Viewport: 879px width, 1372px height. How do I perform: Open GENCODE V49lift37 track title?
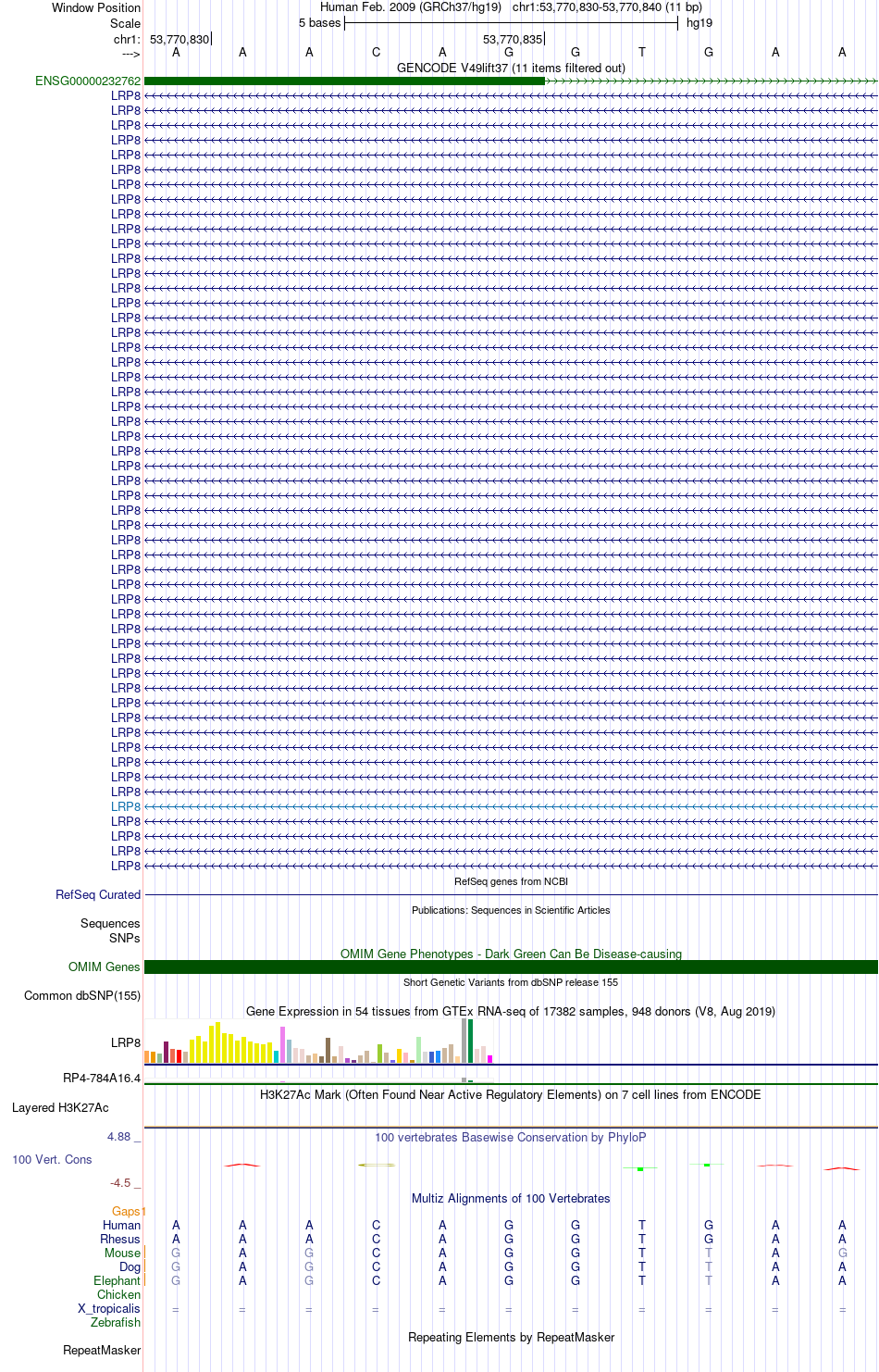pos(511,69)
